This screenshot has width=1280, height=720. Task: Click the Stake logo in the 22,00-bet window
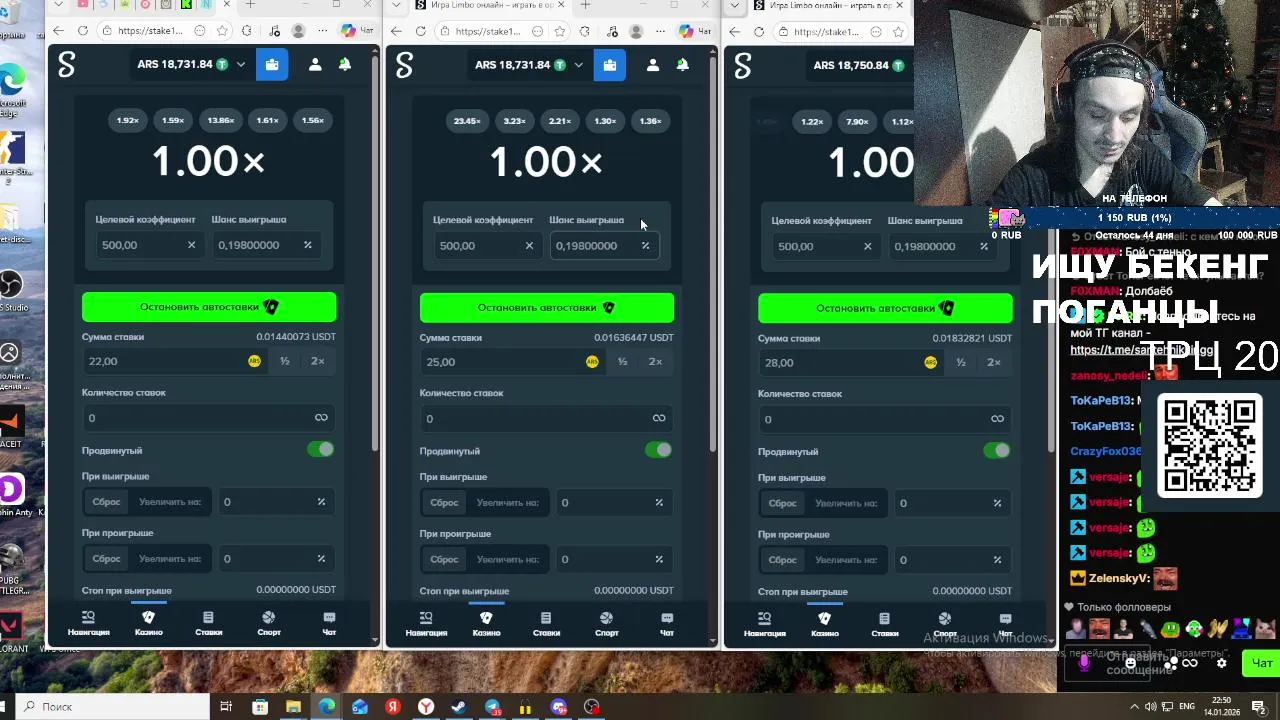coord(66,65)
